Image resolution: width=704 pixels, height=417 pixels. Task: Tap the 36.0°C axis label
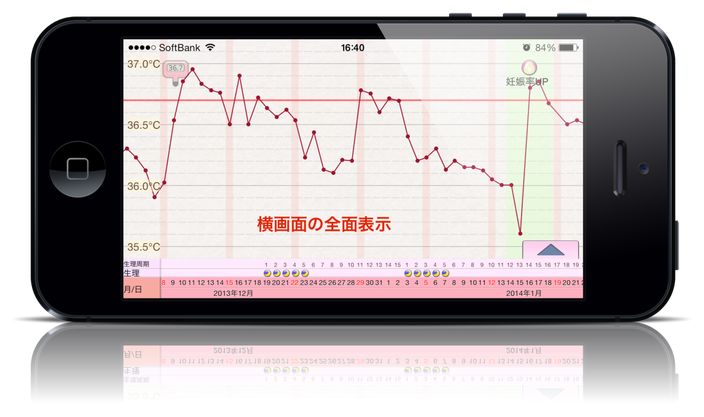143,186
